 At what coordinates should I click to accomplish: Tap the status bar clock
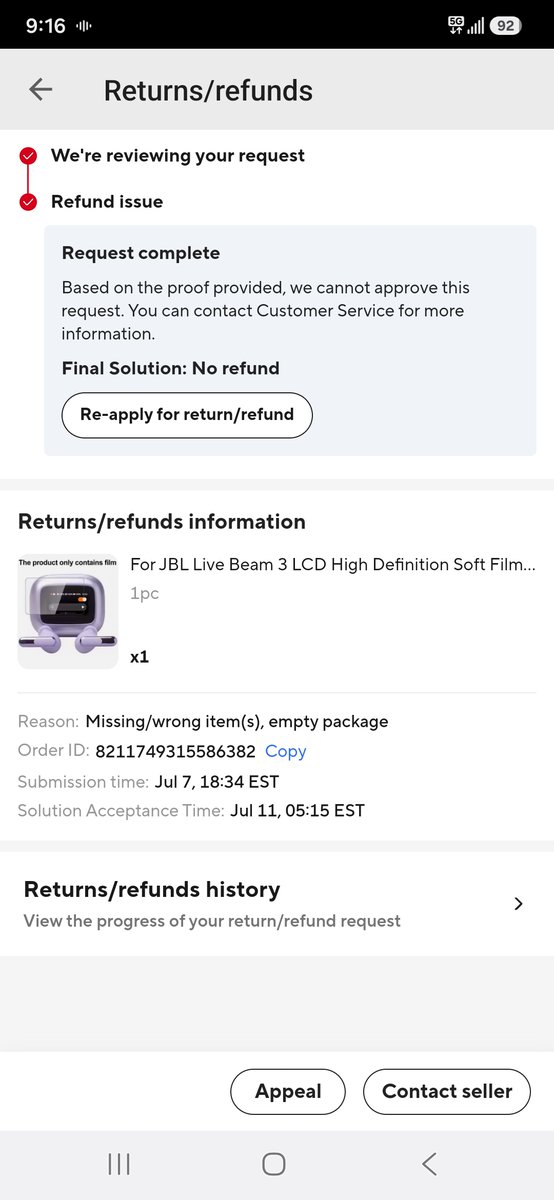click(46, 26)
